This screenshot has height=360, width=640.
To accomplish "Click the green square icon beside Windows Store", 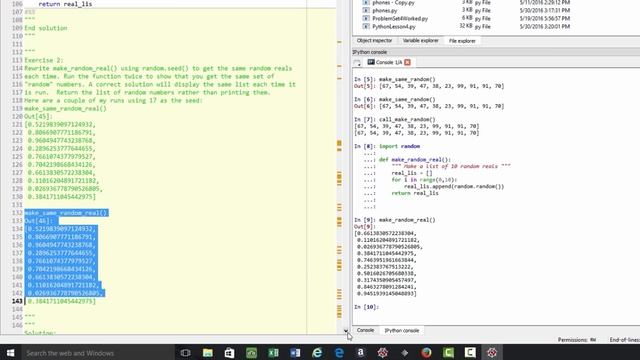I will [x=251, y=353].
